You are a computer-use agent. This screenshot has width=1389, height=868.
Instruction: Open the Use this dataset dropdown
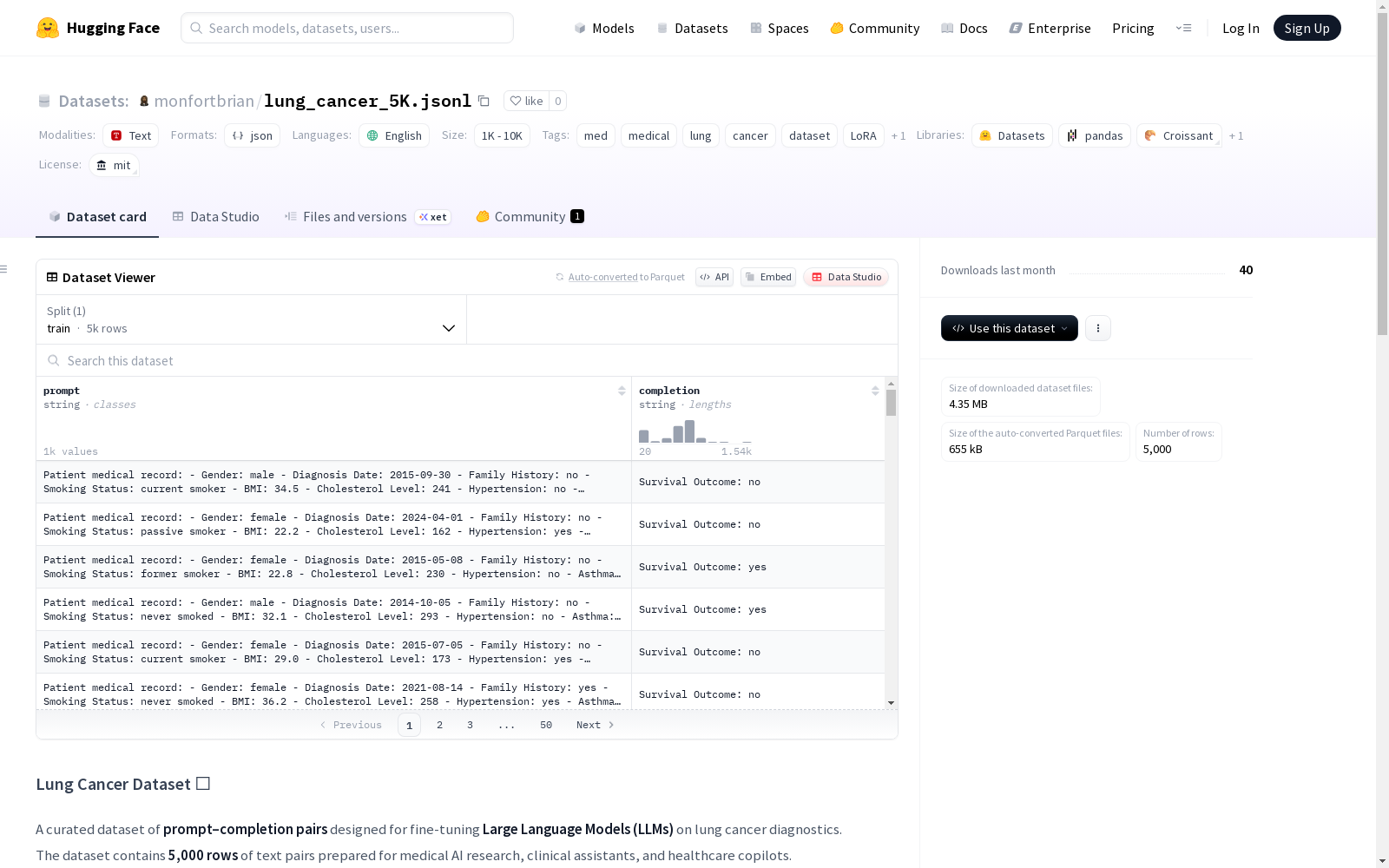(x=1010, y=328)
